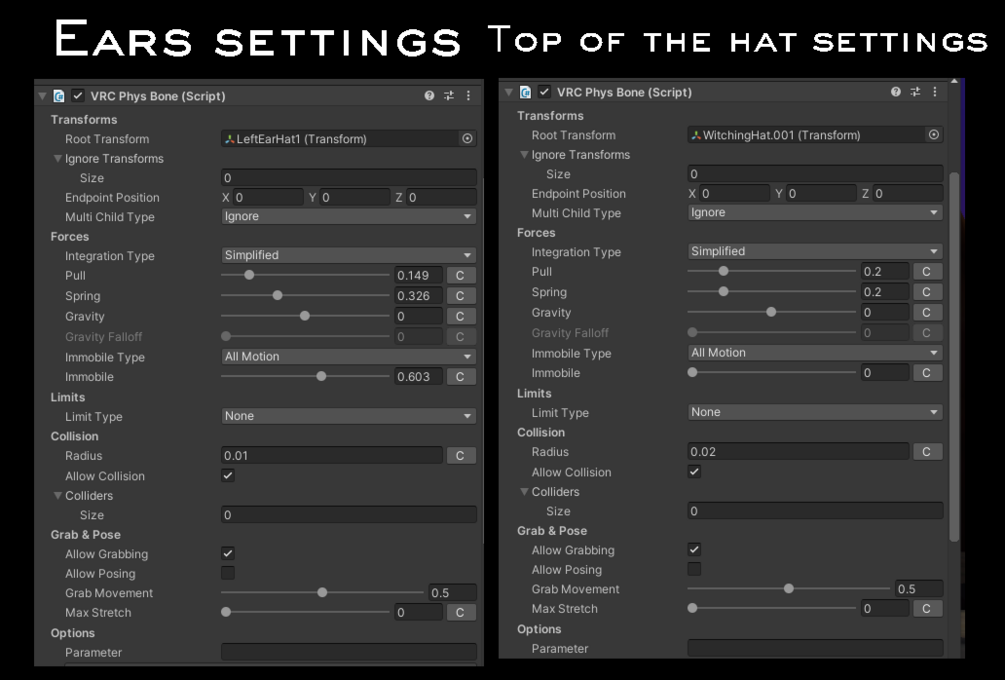Open presets icon on Ears Phys Bone header
The width and height of the screenshot is (1005, 680).
(449, 95)
